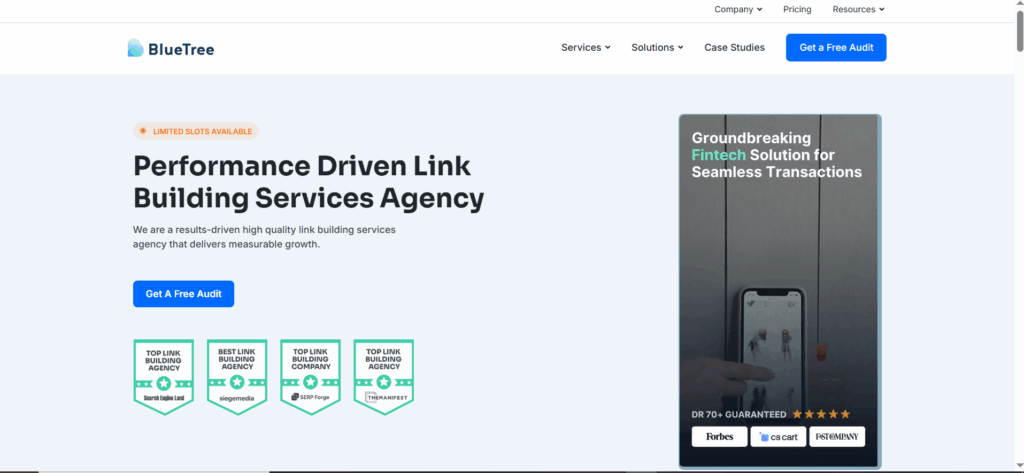Click the Get A Free Audit hero button

point(184,294)
